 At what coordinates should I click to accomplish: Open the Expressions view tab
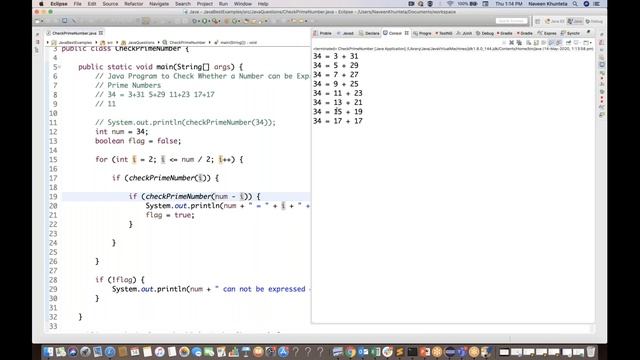point(547,33)
